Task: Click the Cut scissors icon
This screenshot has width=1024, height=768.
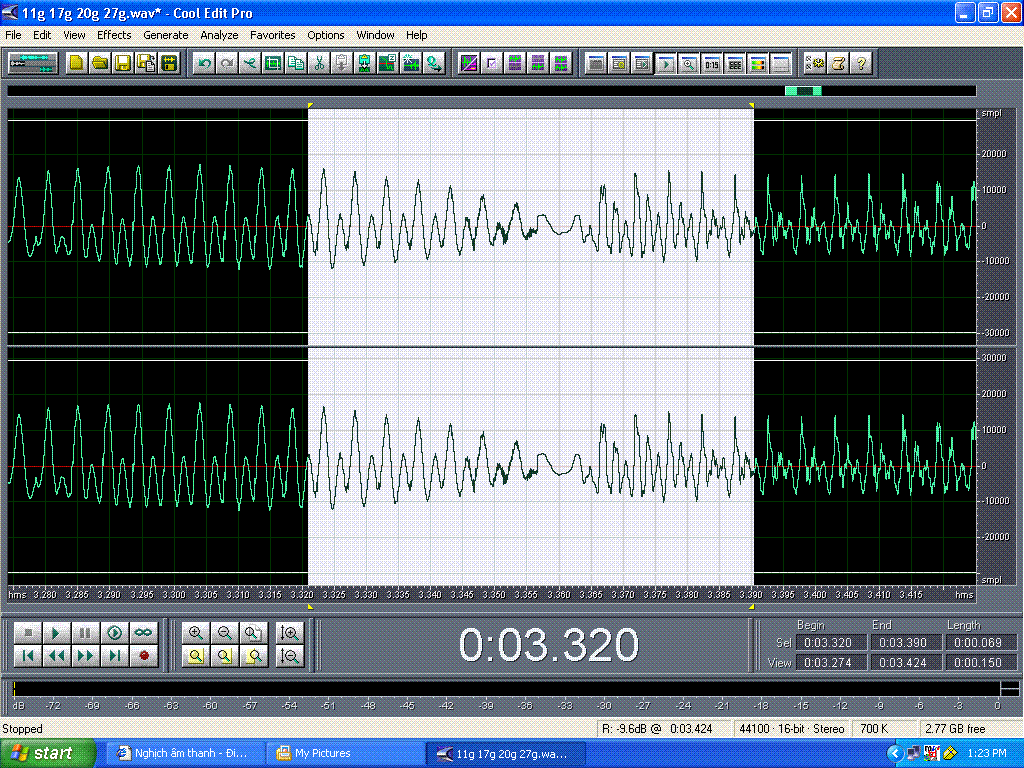Action: 319,63
